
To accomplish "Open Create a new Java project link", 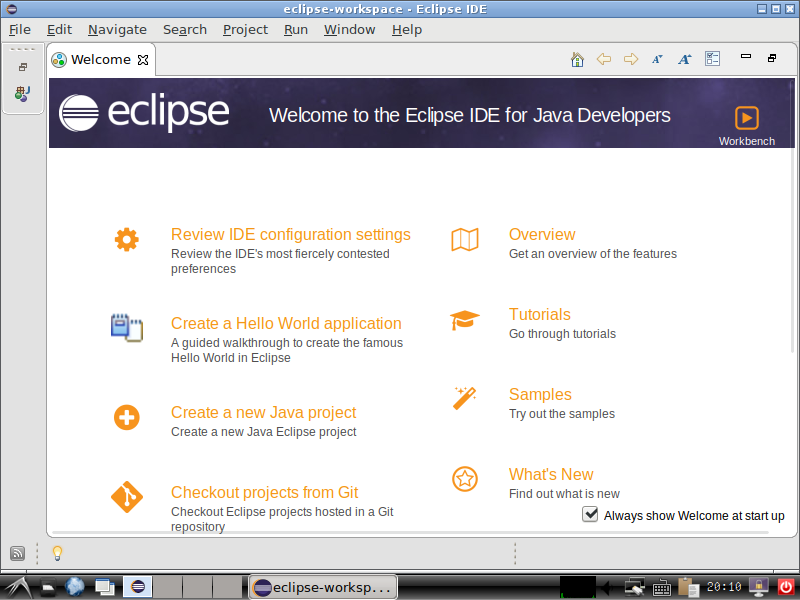I will 263,412.
